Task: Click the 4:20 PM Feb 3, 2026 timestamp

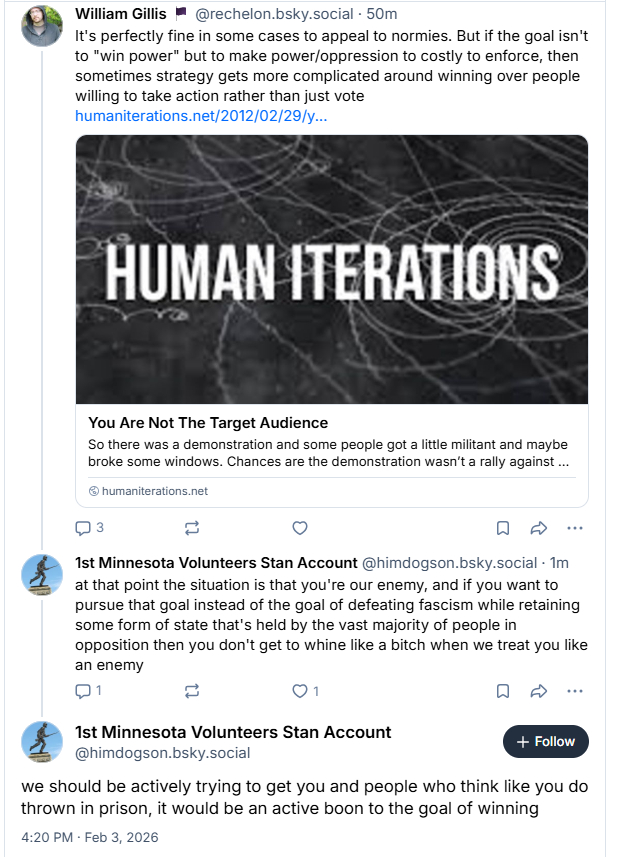Action: (x=89, y=837)
